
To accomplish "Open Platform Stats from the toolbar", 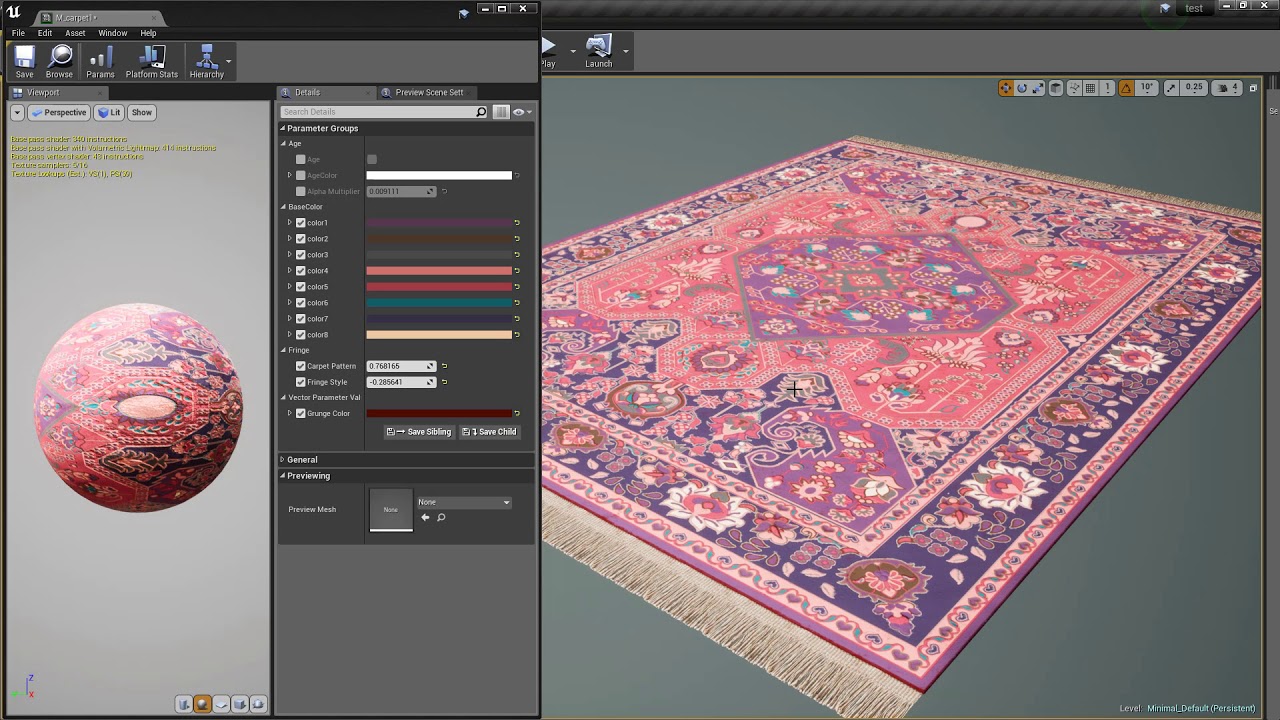I will click(152, 62).
